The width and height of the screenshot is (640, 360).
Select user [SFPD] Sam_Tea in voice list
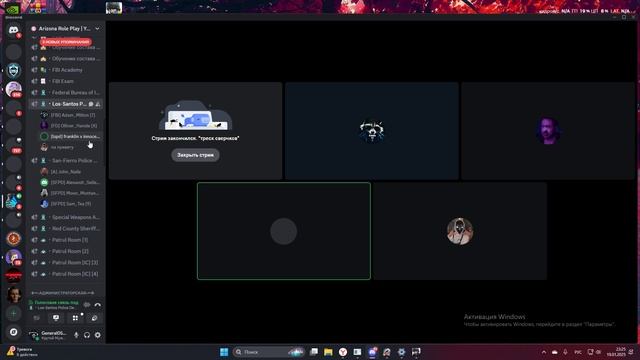70,204
